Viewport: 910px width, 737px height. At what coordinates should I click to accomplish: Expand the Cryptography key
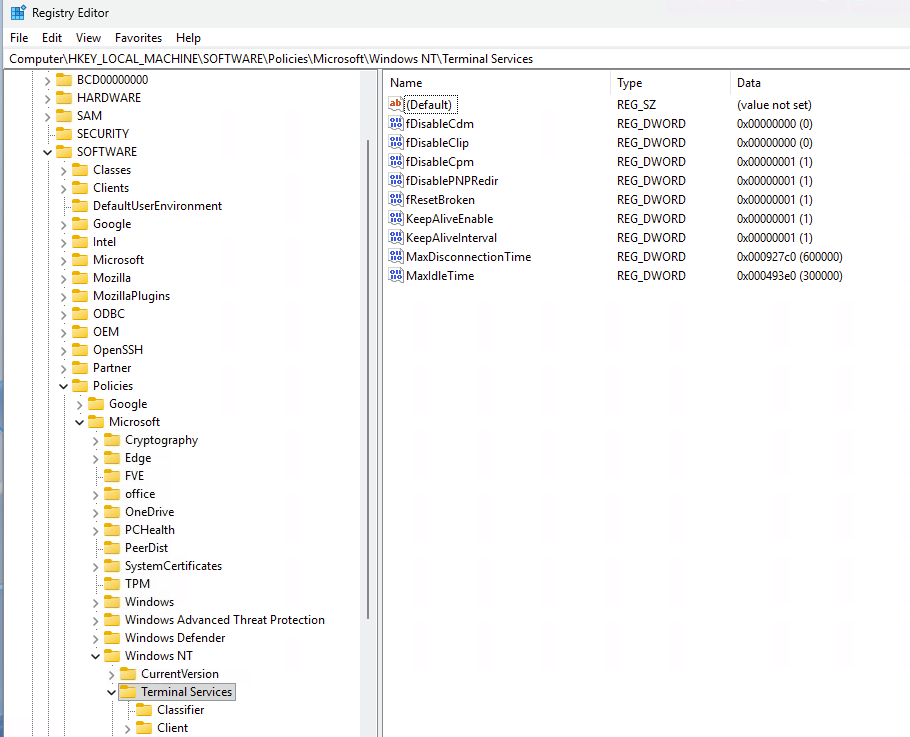(x=95, y=440)
